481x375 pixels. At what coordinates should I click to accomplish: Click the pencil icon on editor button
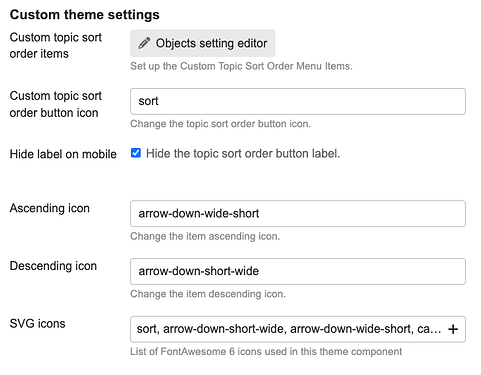click(x=144, y=43)
